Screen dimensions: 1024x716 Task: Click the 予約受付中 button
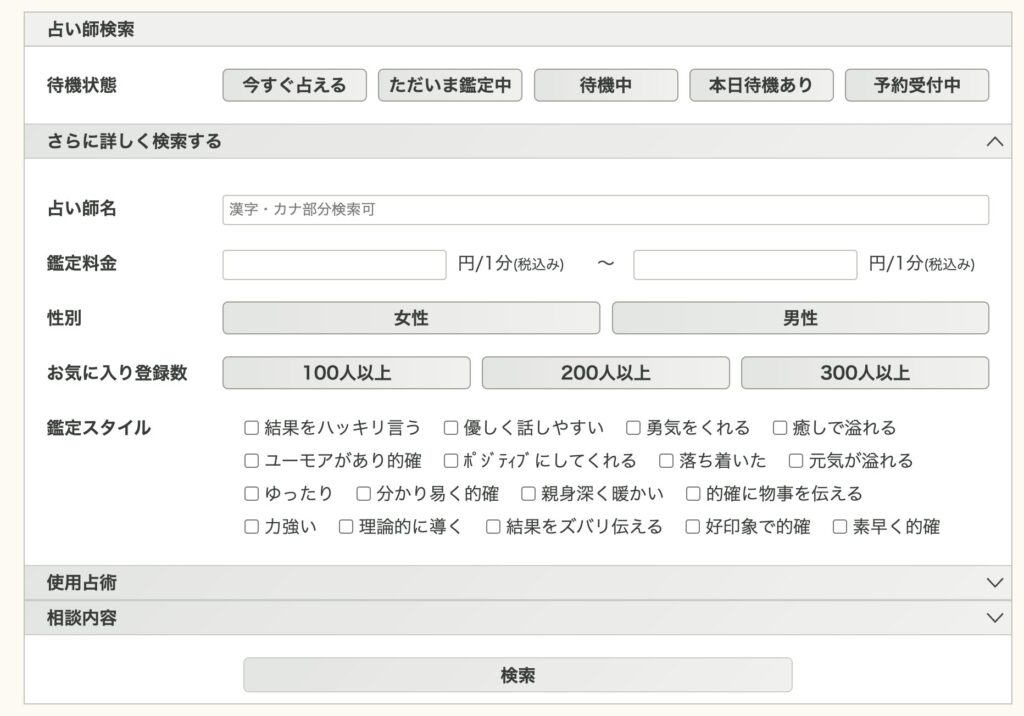[x=916, y=85]
